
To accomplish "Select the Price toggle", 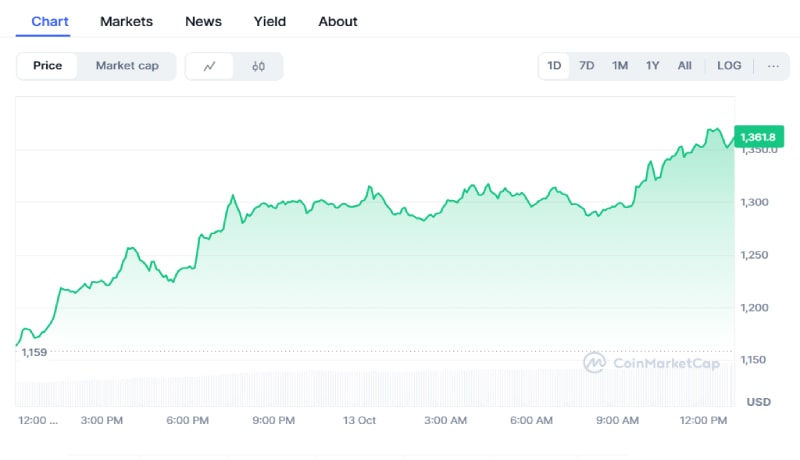I will [47, 66].
